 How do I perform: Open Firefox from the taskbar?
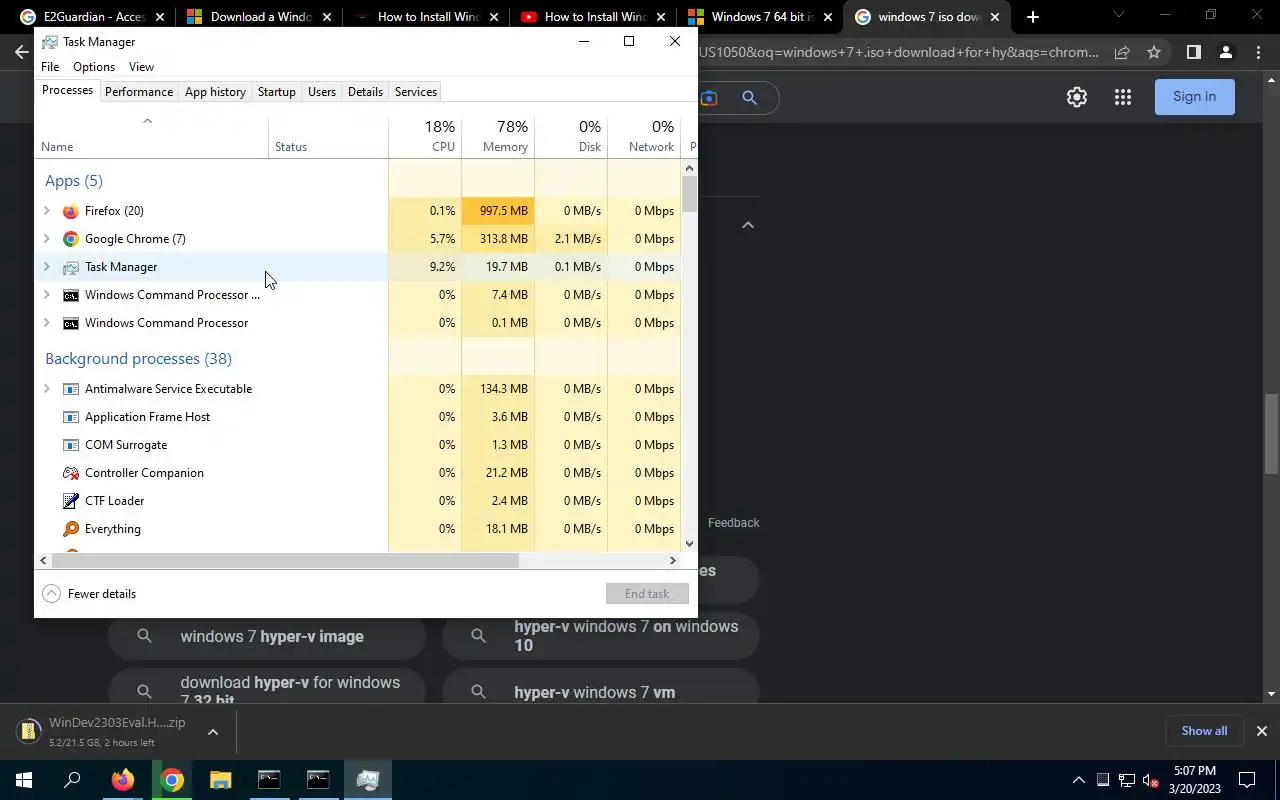(x=123, y=780)
